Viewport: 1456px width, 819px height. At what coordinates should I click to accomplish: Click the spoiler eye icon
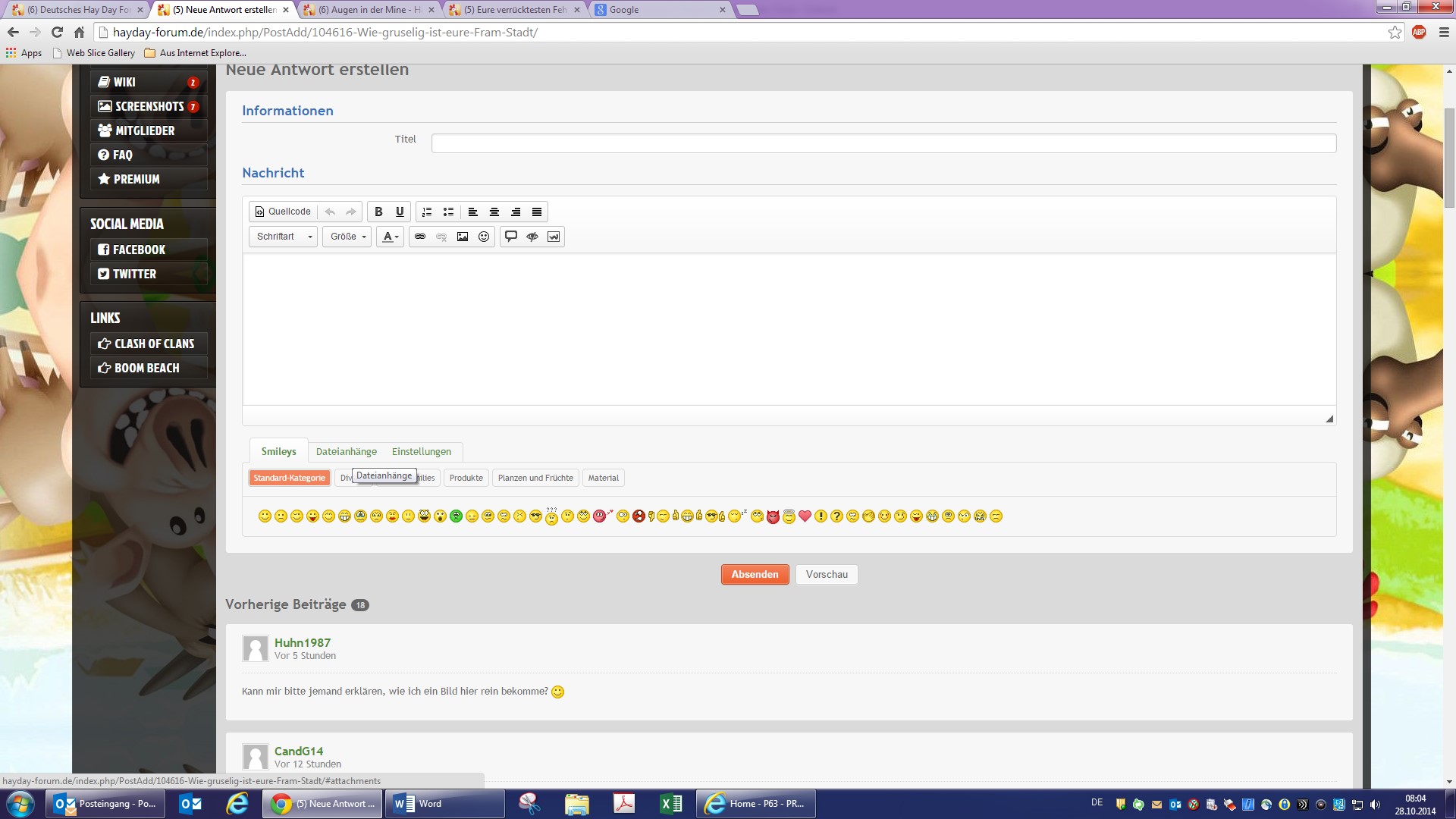[x=532, y=237]
